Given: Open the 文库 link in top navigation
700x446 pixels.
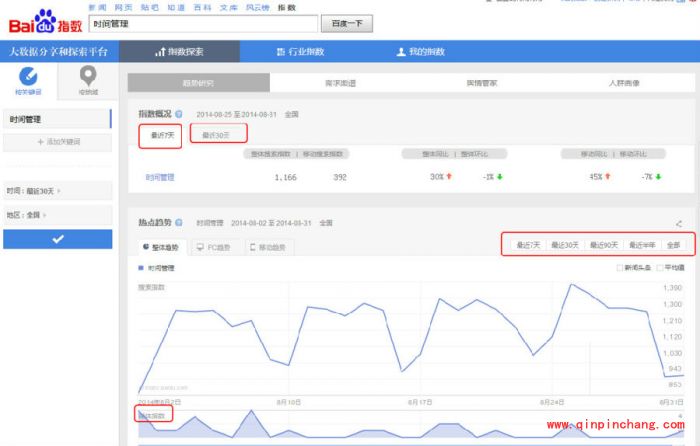Looking at the screenshot, I should 229,7.
